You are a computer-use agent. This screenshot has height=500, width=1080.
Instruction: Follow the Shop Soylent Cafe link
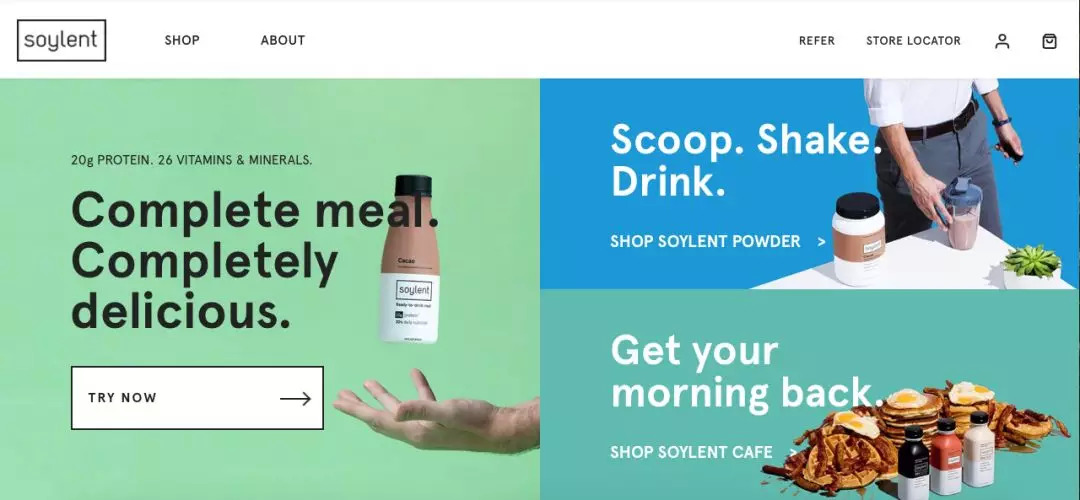tap(692, 452)
